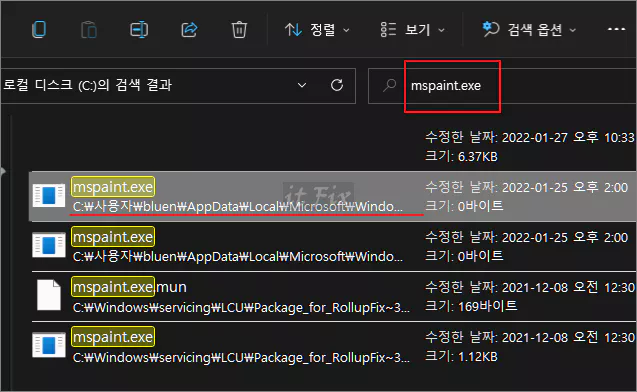The image size is (637, 392).
Task: Click the Copy icon in the toolbar
Action: point(39,30)
